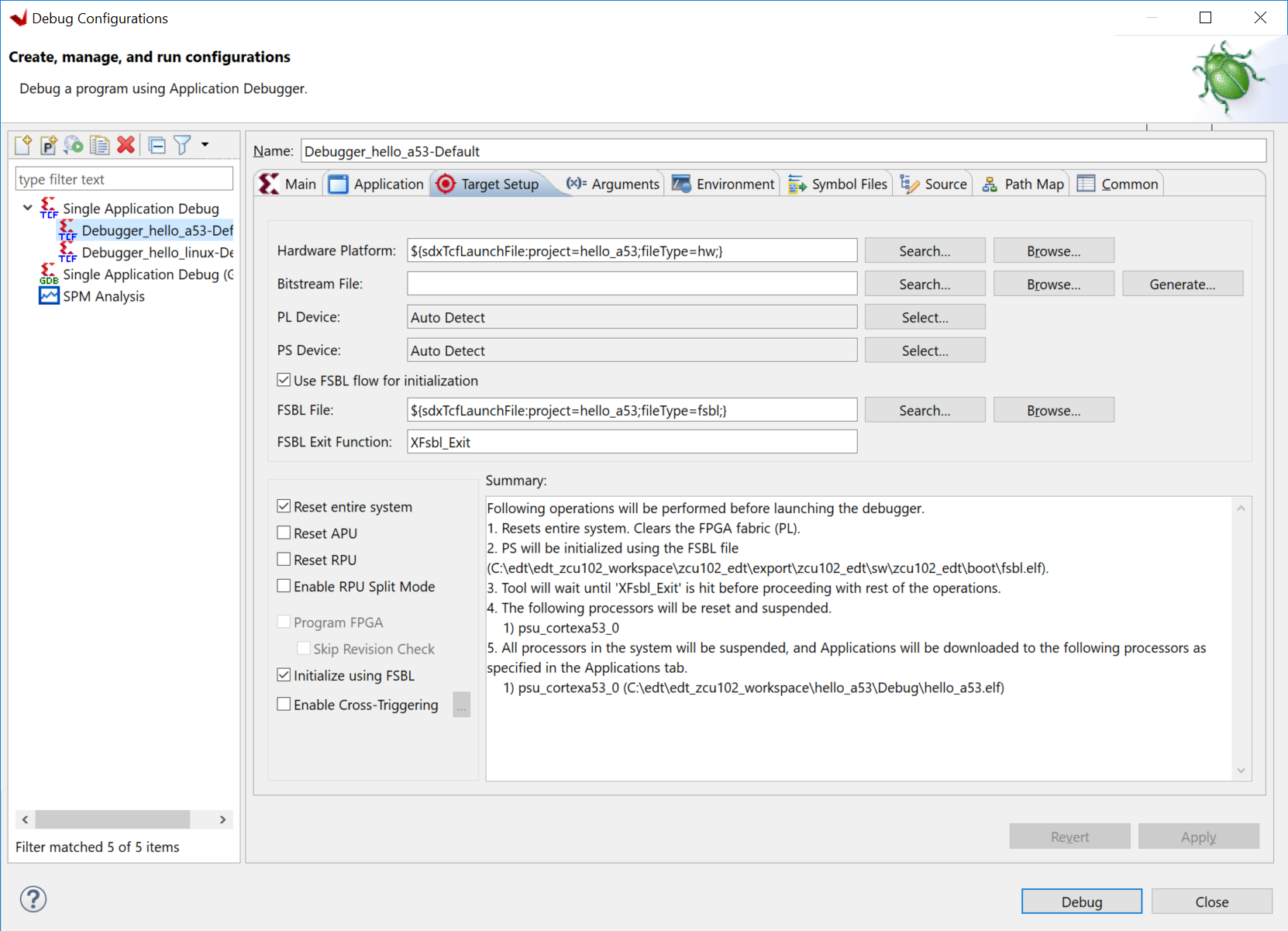Click the PL Device Auto Detect field

tap(632, 317)
